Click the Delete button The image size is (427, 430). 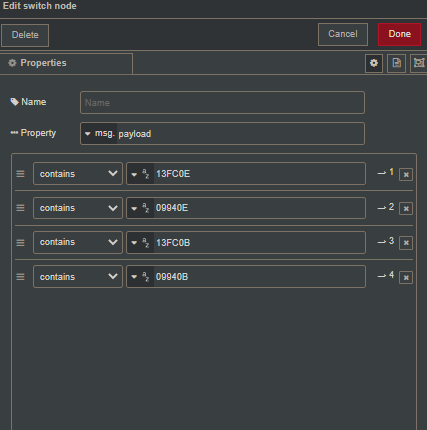[x=25, y=35]
